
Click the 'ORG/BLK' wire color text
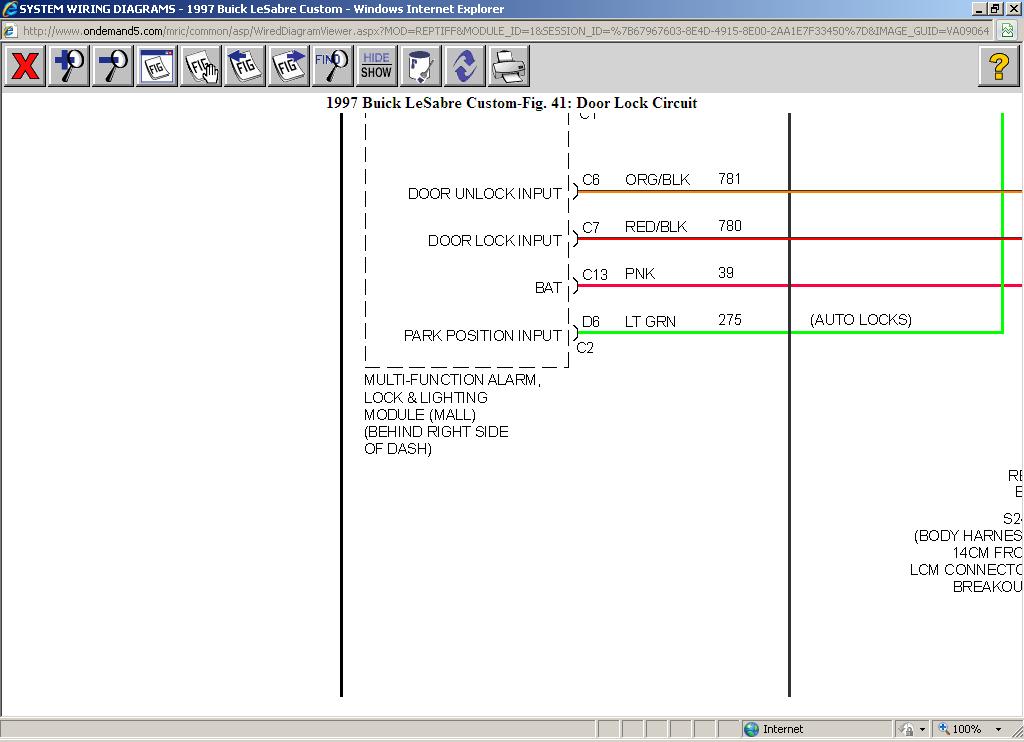point(658,180)
